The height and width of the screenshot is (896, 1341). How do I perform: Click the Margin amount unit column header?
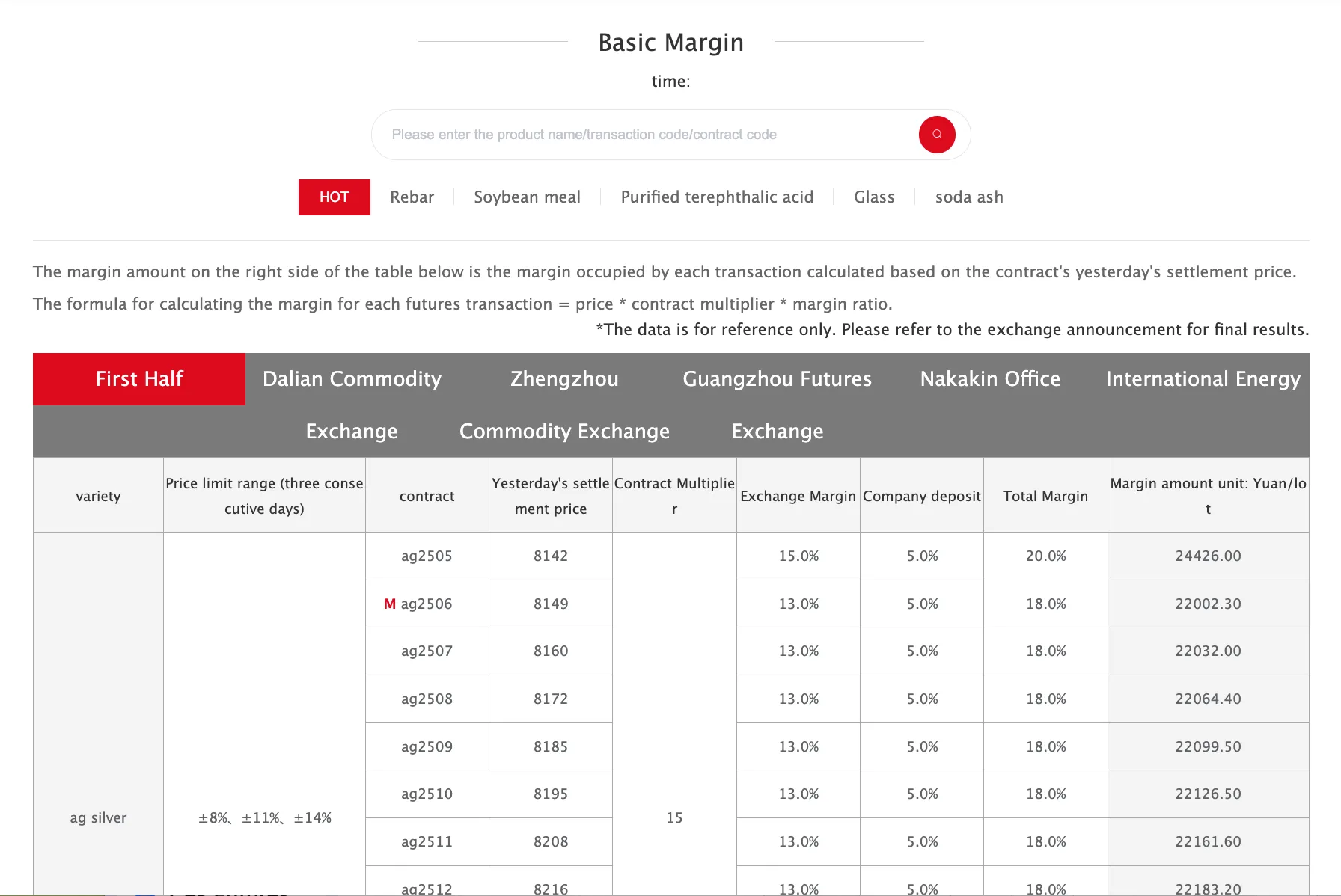coord(1209,496)
